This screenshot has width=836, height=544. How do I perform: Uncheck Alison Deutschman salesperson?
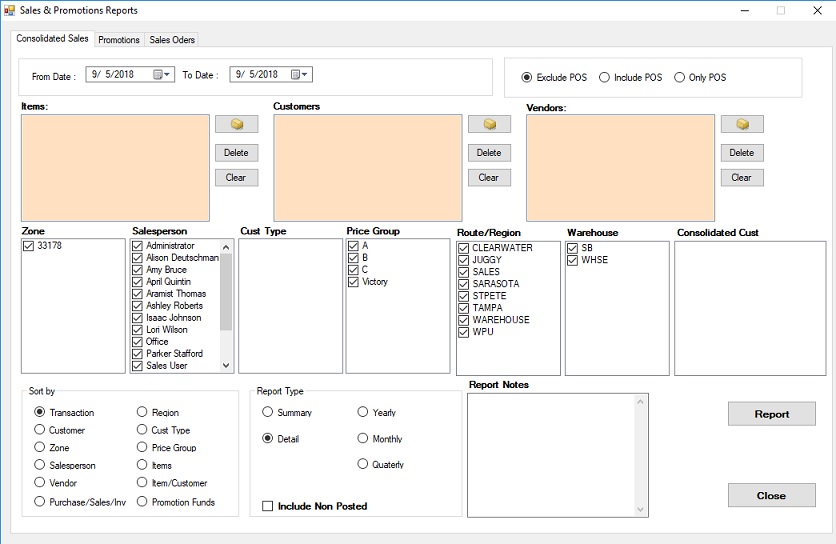click(x=138, y=258)
